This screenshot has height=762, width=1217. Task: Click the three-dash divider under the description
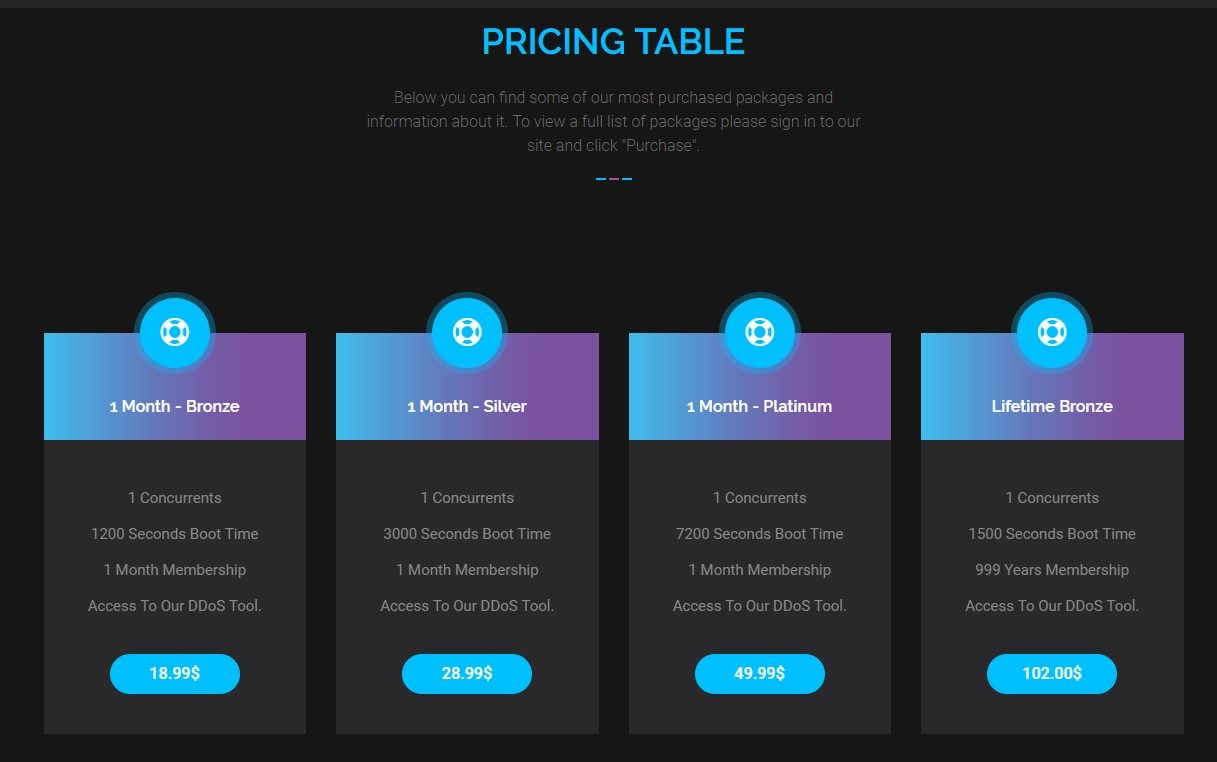614,179
